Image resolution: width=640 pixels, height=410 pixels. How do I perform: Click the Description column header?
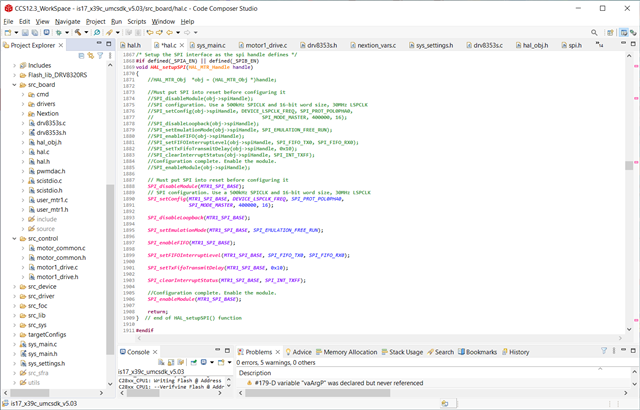(x=255, y=373)
